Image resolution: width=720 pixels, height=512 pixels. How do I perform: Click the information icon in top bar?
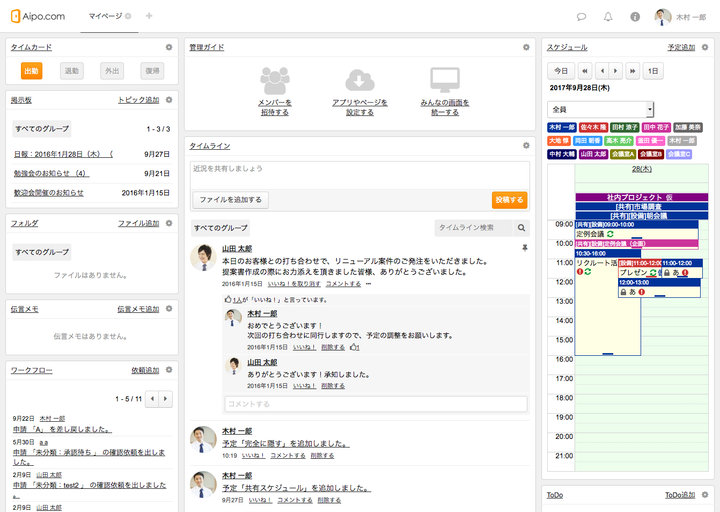[635, 17]
